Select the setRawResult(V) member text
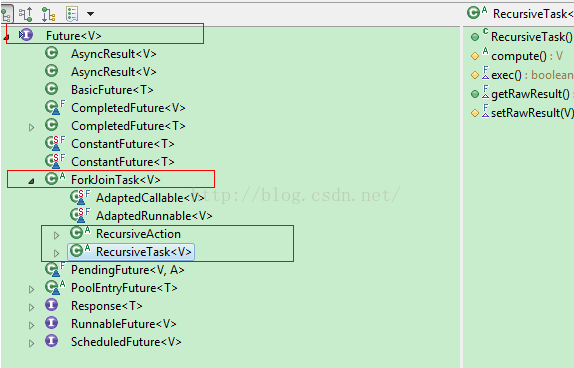Image resolution: width=574 pixels, height=368 pixels. (532, 113)
